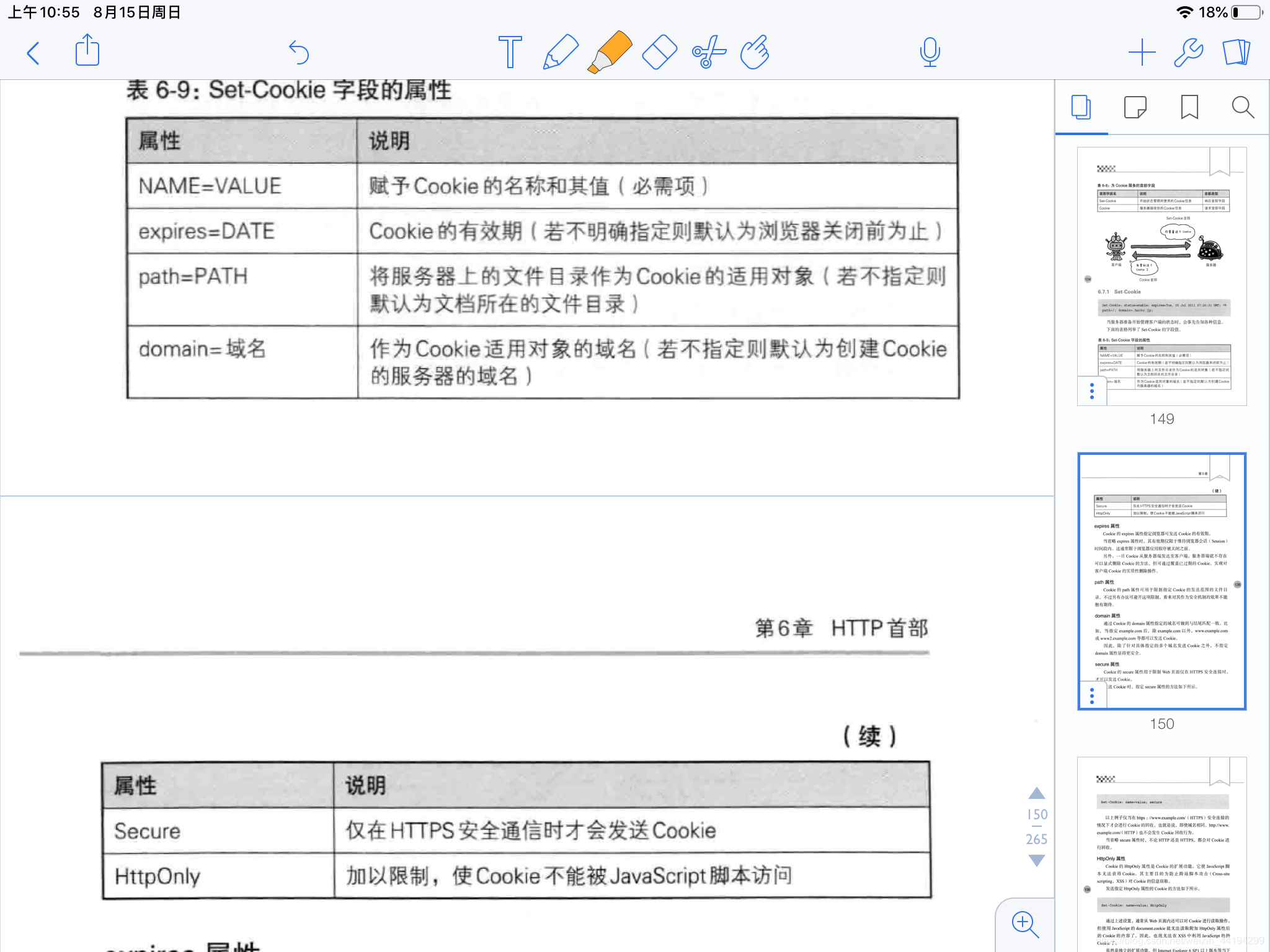Switch to the bookmarks tab

[x=1189, y=108]
